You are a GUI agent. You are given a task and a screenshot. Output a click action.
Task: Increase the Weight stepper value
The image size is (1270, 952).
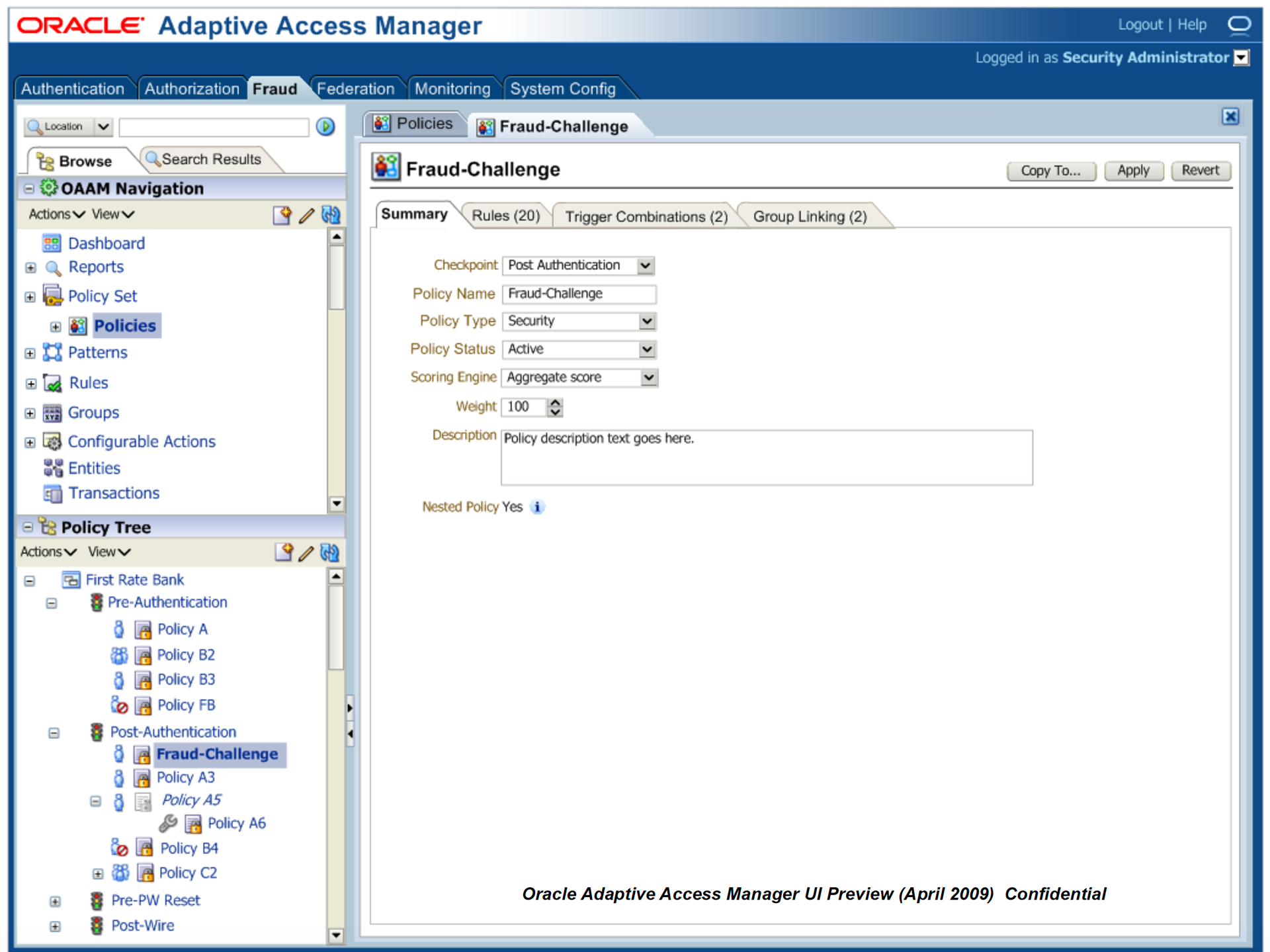tap(556, 402)
